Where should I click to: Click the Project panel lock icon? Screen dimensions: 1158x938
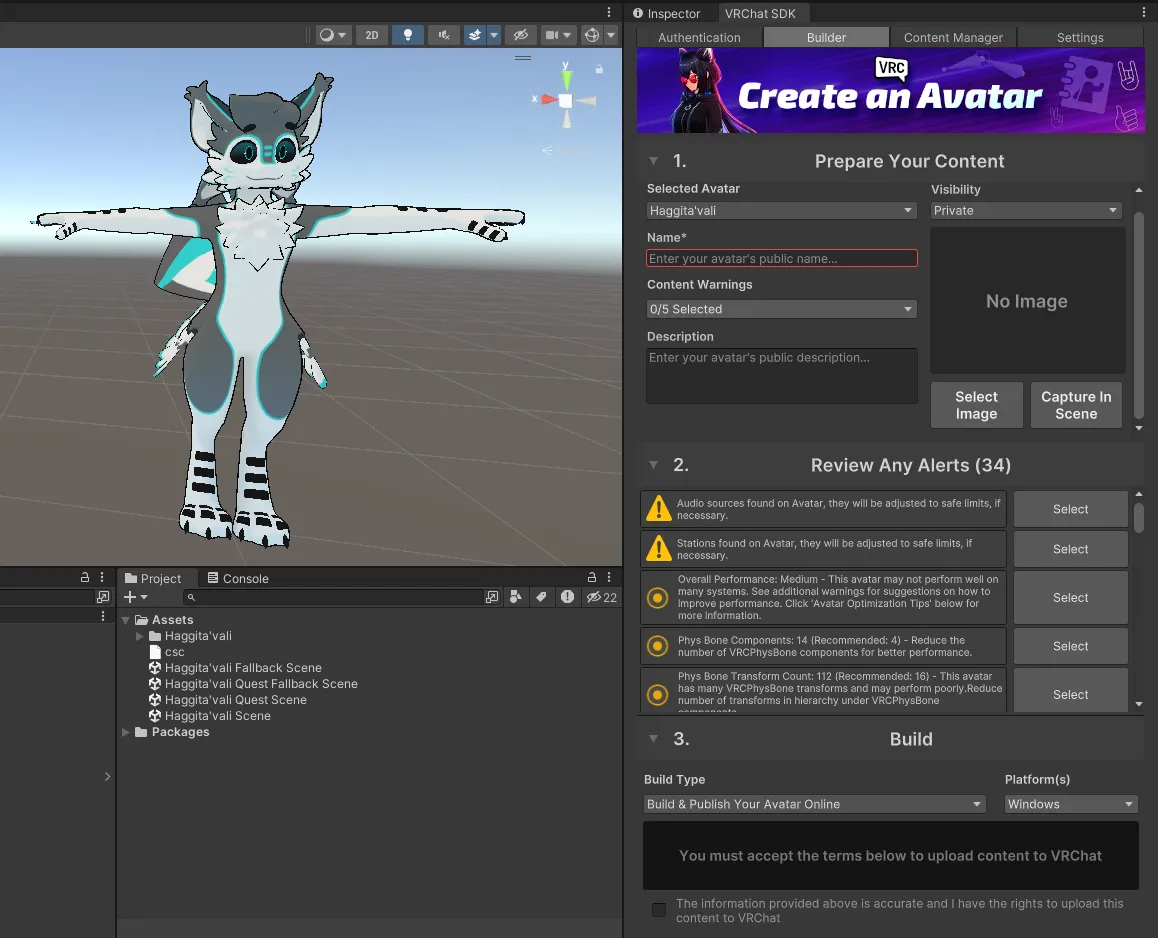tap(592, 578)
